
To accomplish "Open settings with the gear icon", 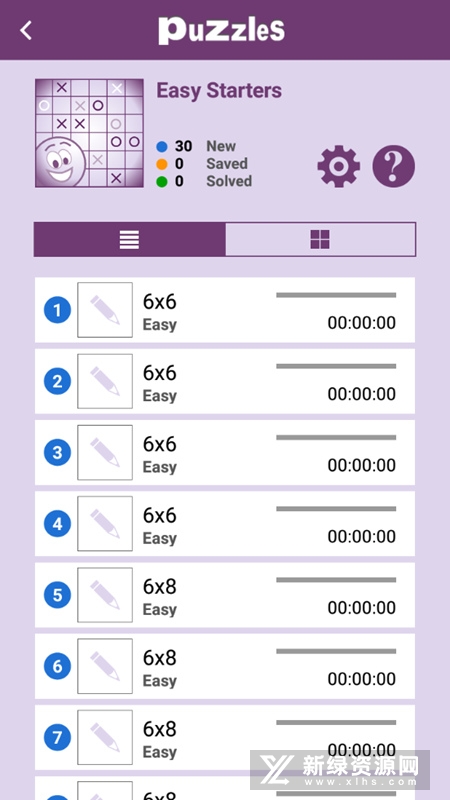I will tap(338, 166).
